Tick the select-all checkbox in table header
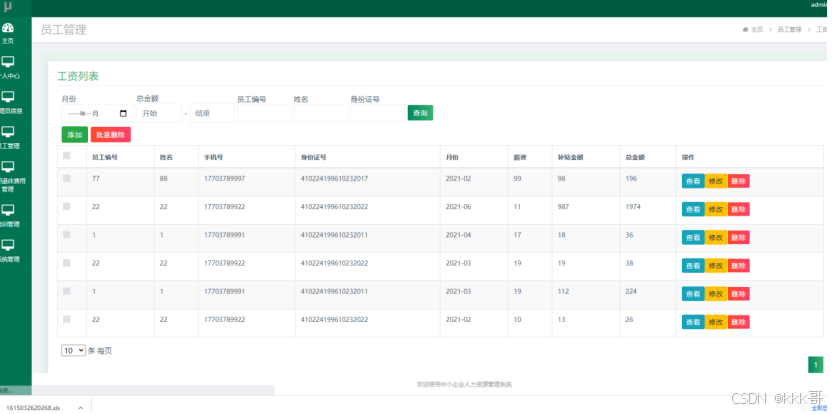 (67, 156)
